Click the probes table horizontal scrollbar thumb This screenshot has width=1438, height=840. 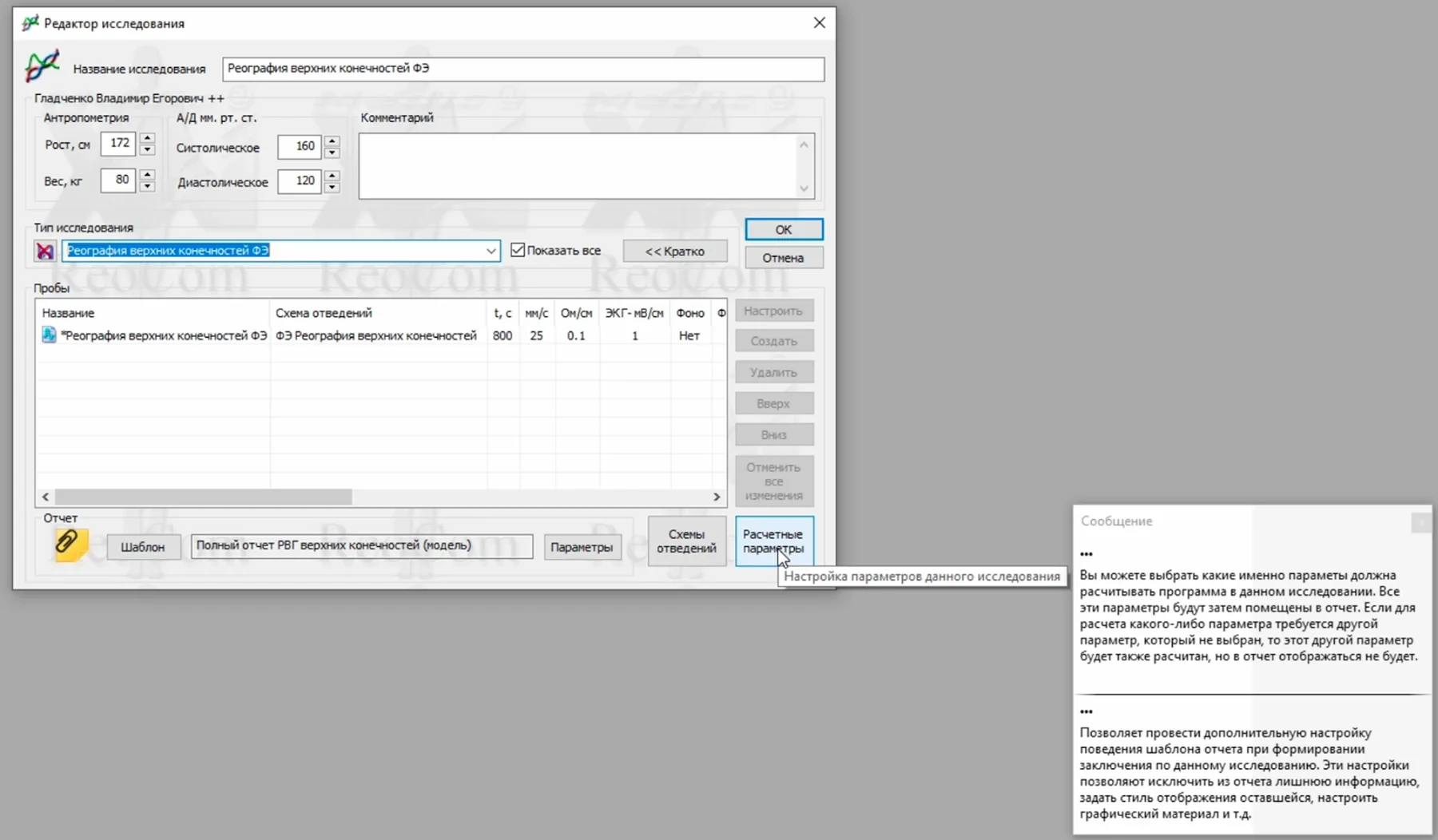pyautogui.click(x=203, y=497)
